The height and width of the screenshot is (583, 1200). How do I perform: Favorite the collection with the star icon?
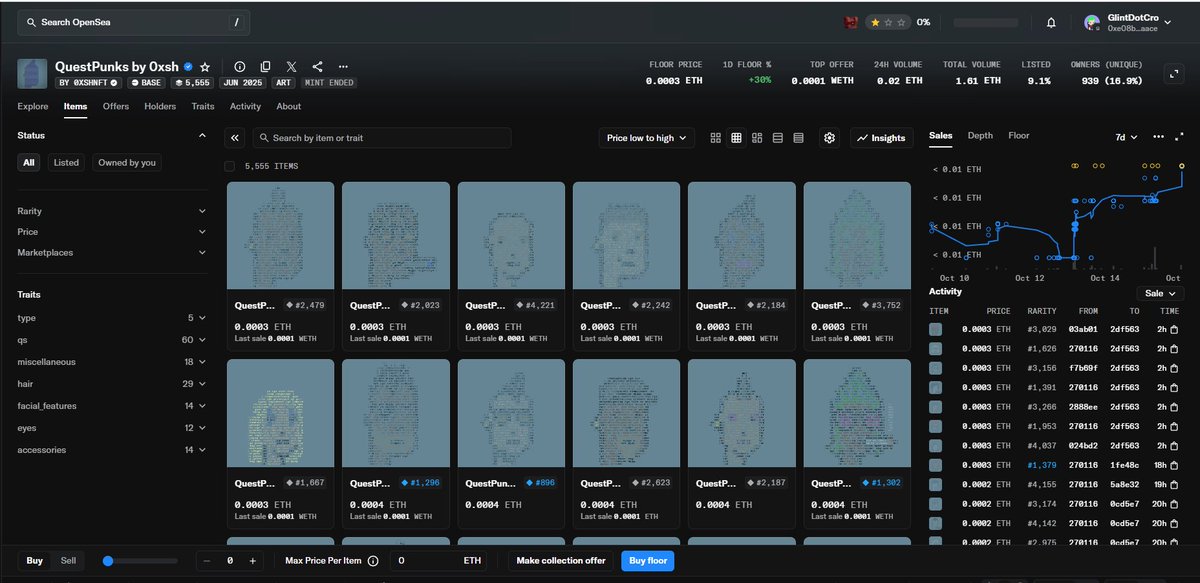(x=205, y=66)
